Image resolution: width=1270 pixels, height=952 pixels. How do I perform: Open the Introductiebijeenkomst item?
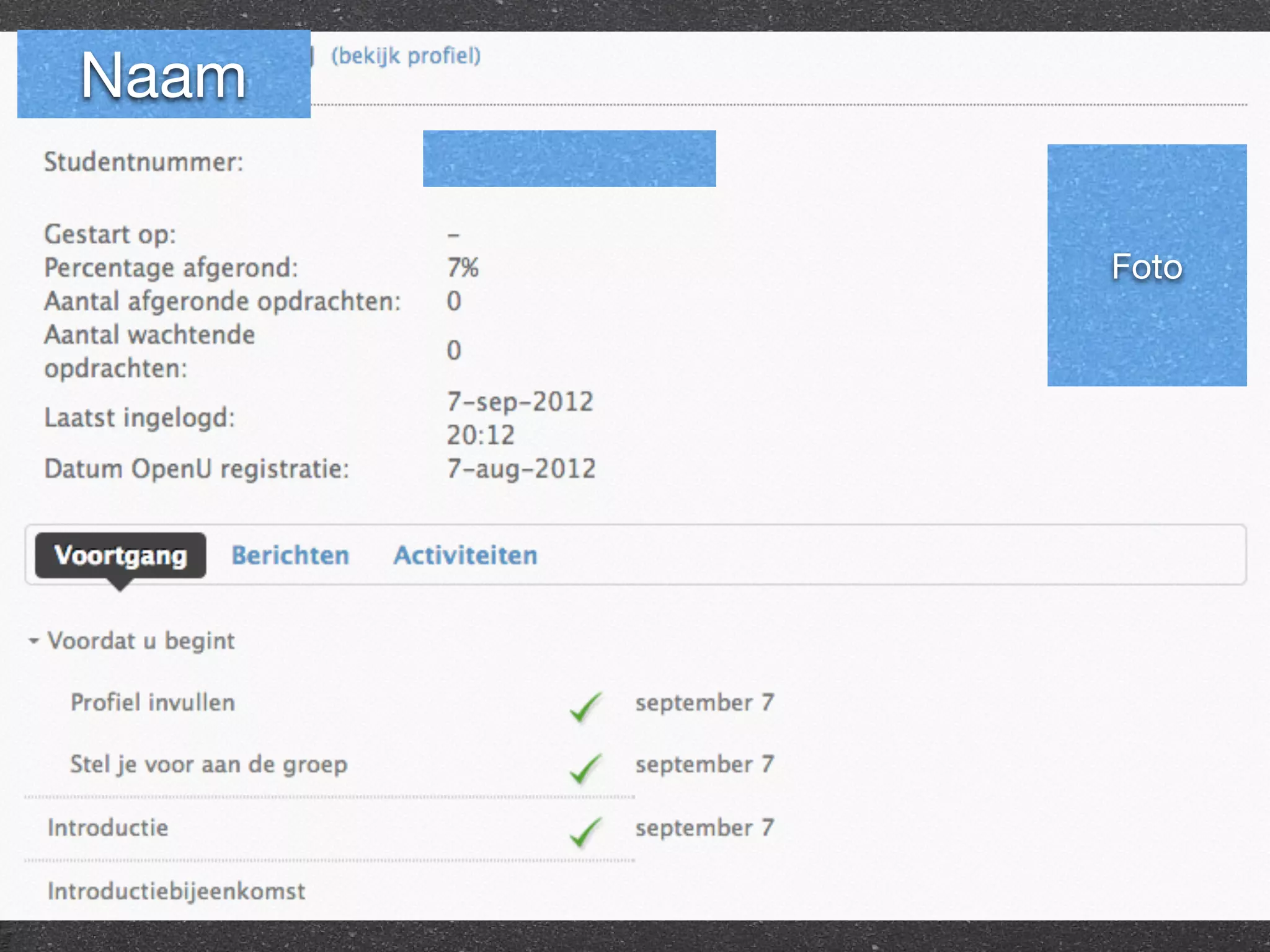[176, 891]
